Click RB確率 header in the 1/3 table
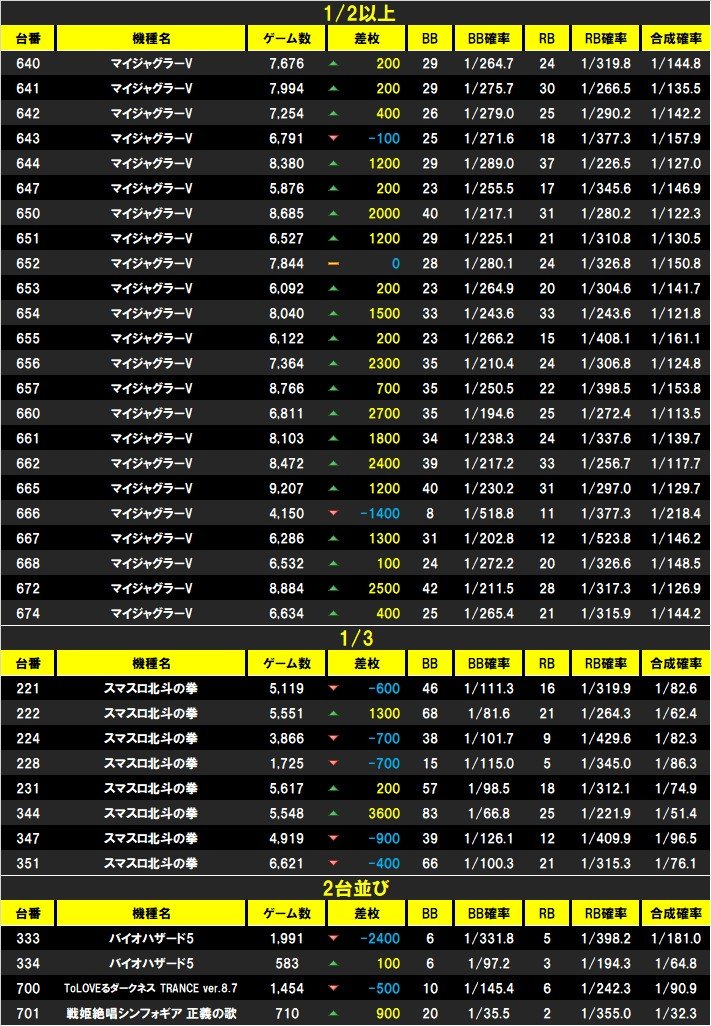The height and width of the screenshot is (1026, 711). pos(605,663)
